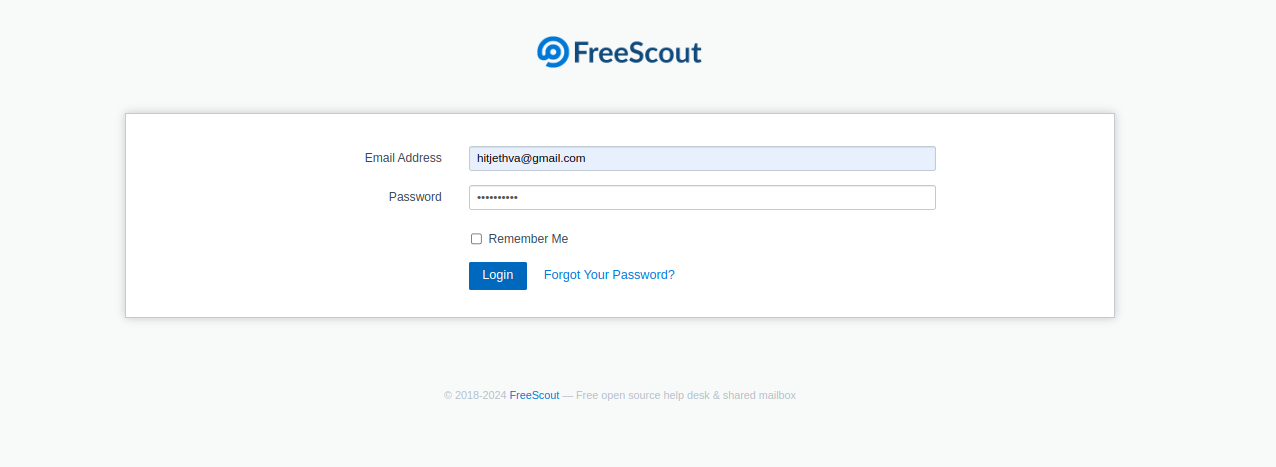
Task: Click the Email Address field label
Action: click(x=403, y=158)
